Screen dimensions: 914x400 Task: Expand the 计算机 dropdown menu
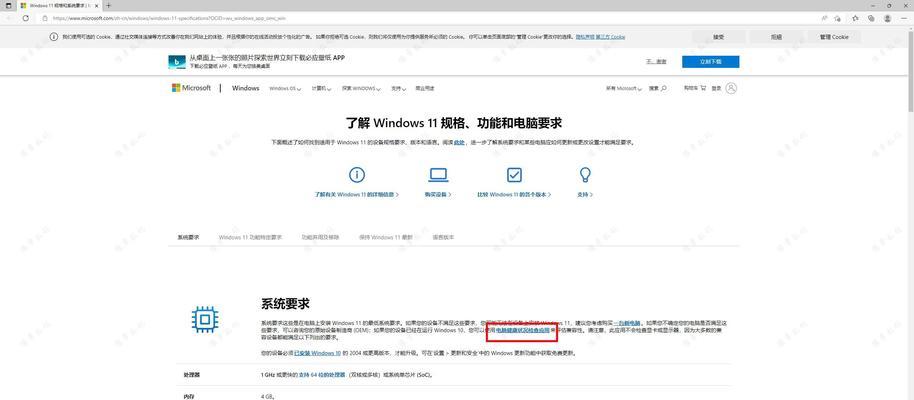(321, 89)
